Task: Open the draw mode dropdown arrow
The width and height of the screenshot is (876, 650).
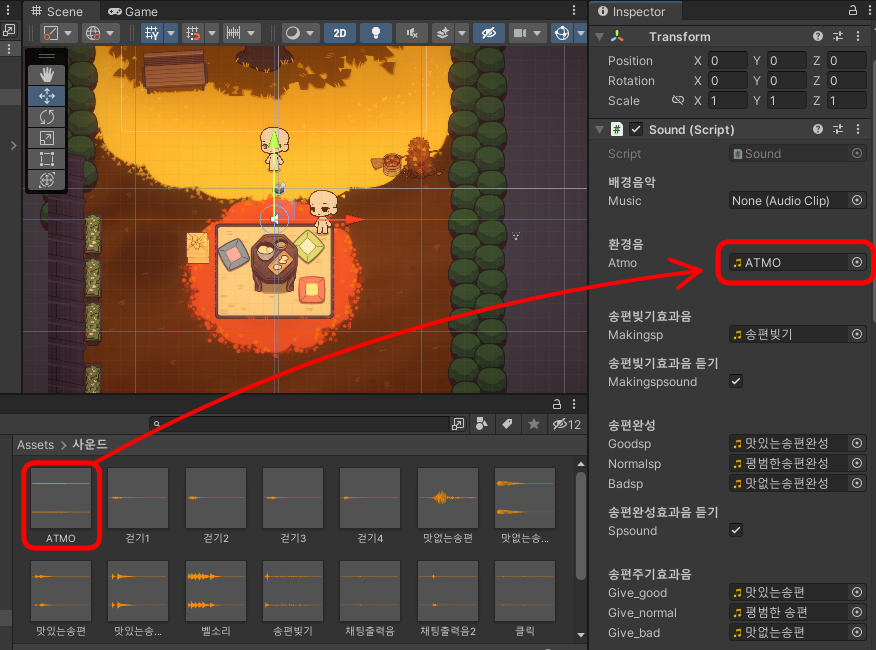Action: coord(310,33)
